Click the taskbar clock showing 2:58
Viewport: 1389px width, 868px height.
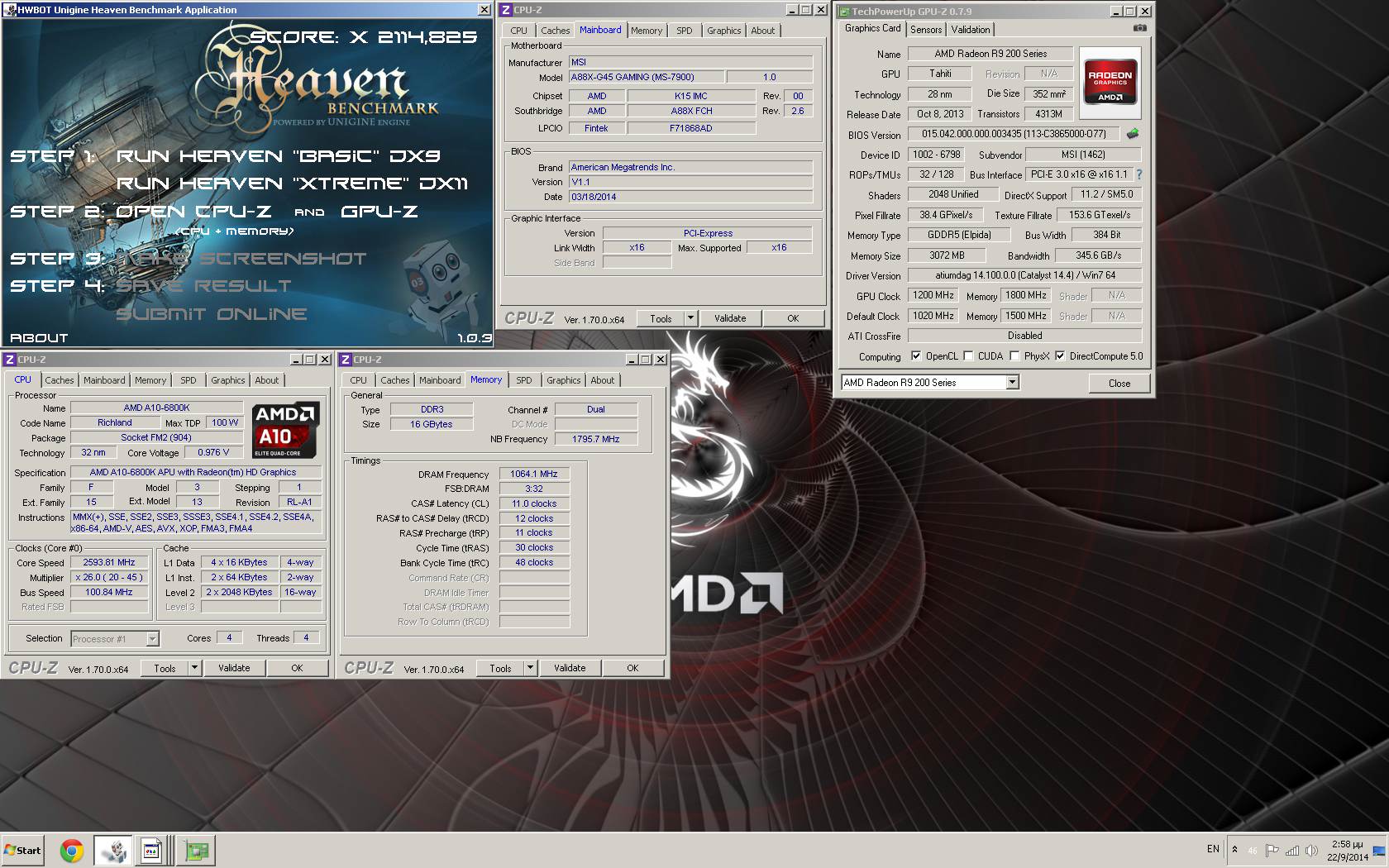(1347, 850)
